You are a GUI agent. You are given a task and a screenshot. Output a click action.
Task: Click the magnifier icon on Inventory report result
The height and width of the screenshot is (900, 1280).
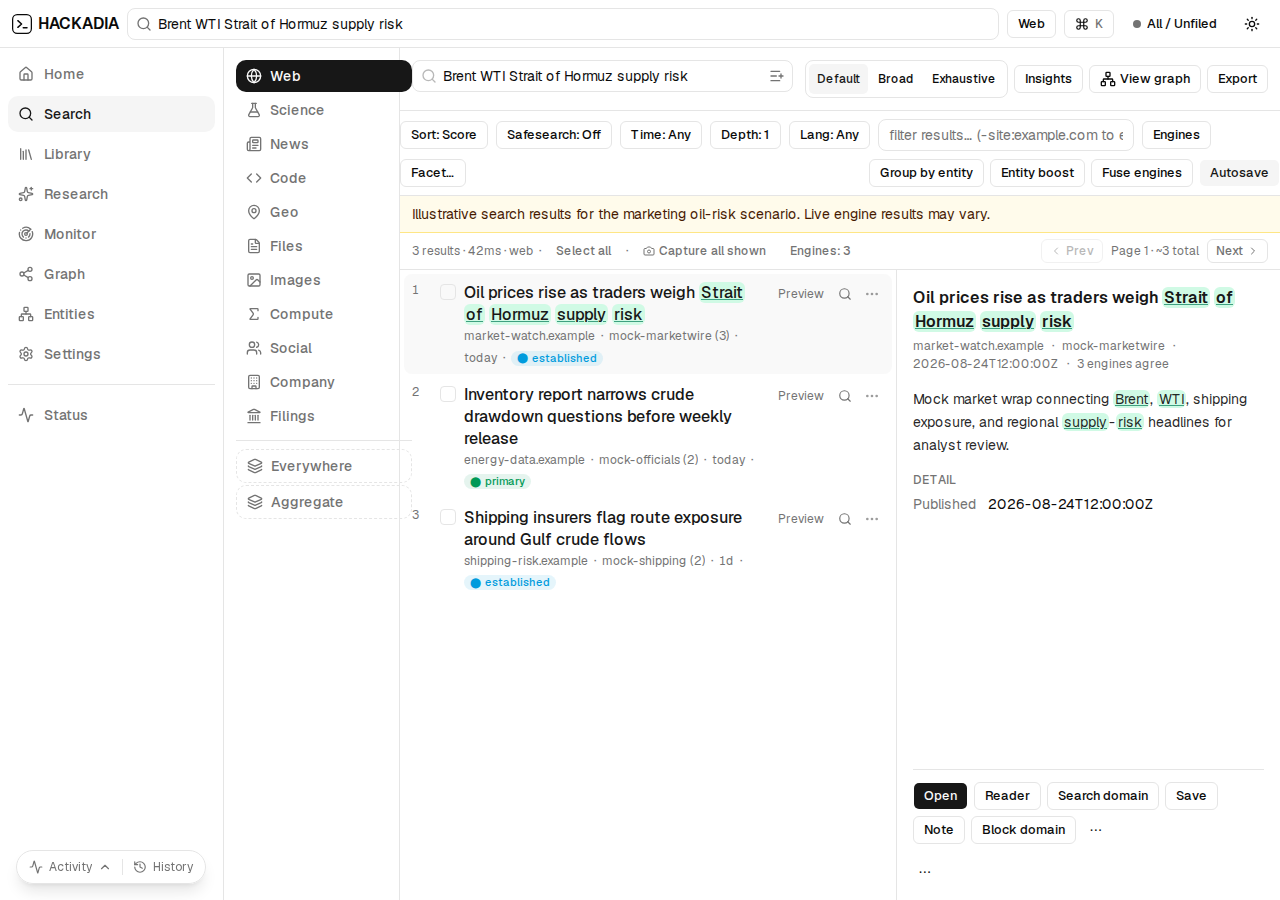[x=845, y=396]
